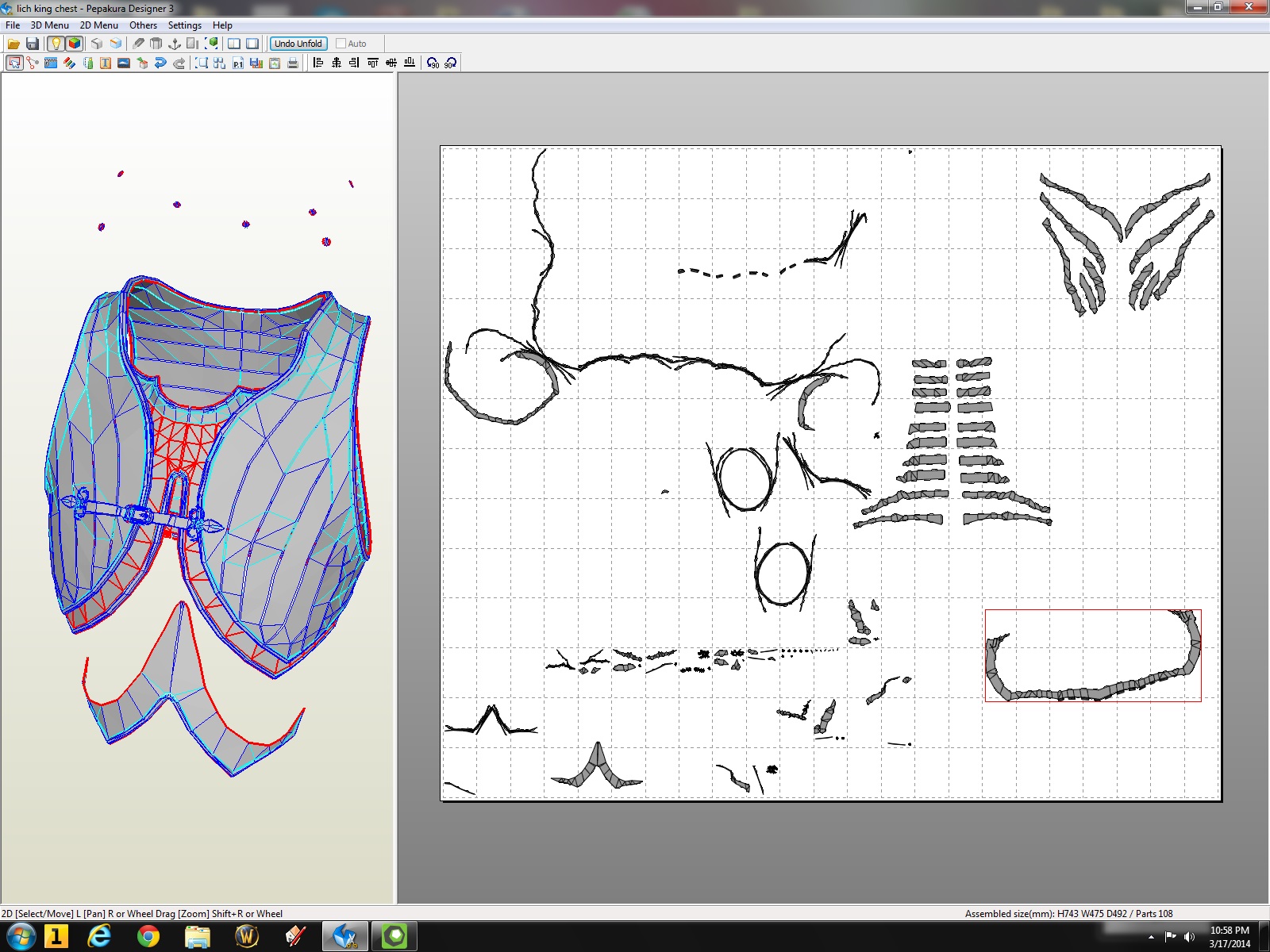Click the align left icon

pyautogui.click(x=318, y=63)
